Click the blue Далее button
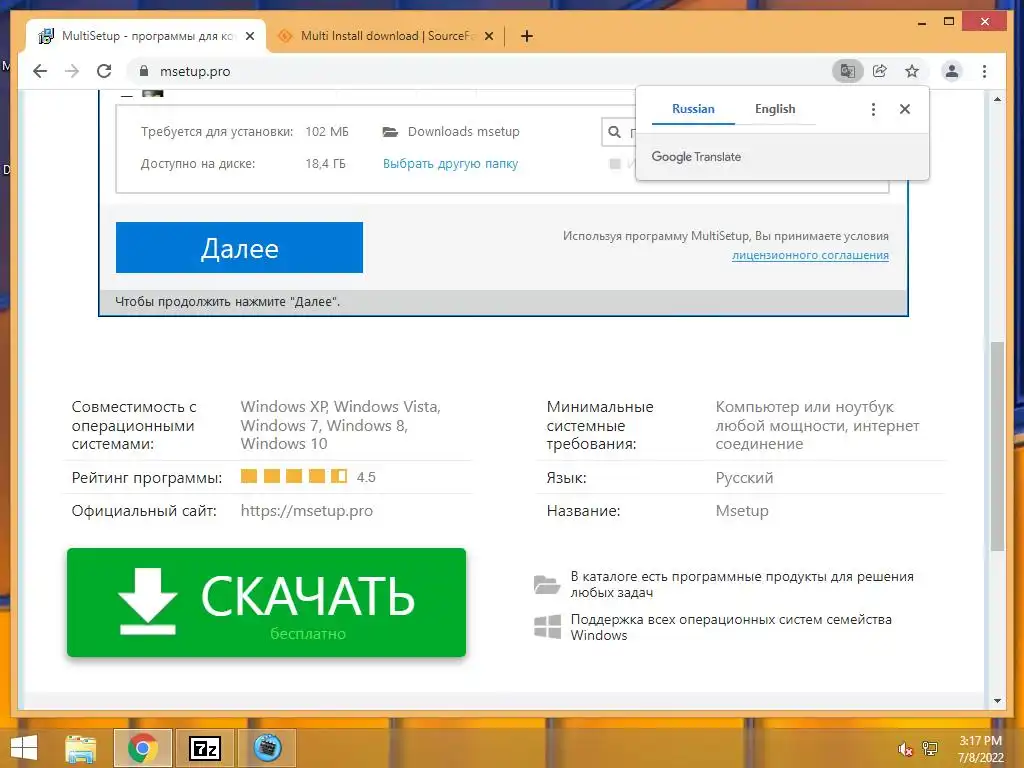This screenshot has height=768, width=1024. 239,248
